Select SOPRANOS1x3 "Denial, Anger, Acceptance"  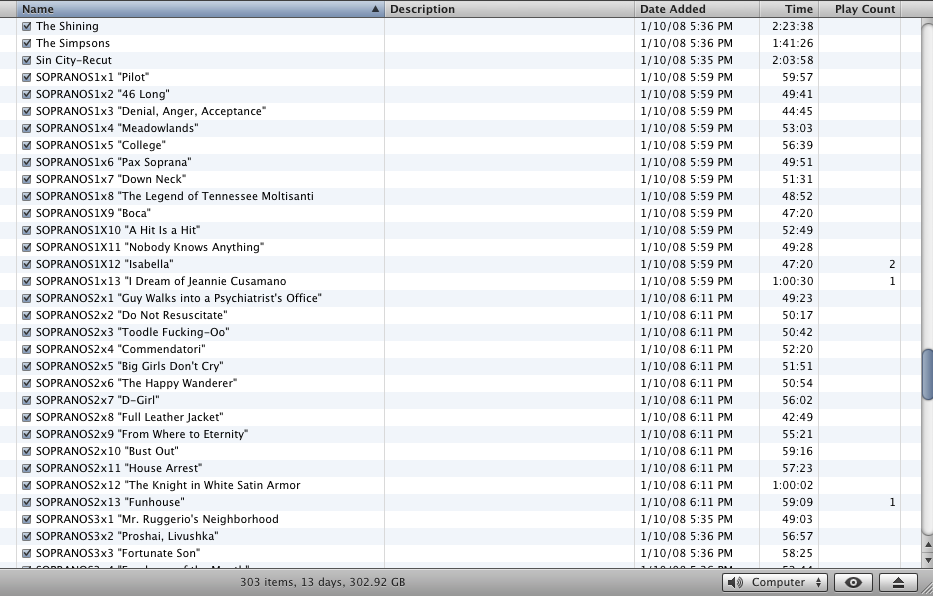point(151,111)
